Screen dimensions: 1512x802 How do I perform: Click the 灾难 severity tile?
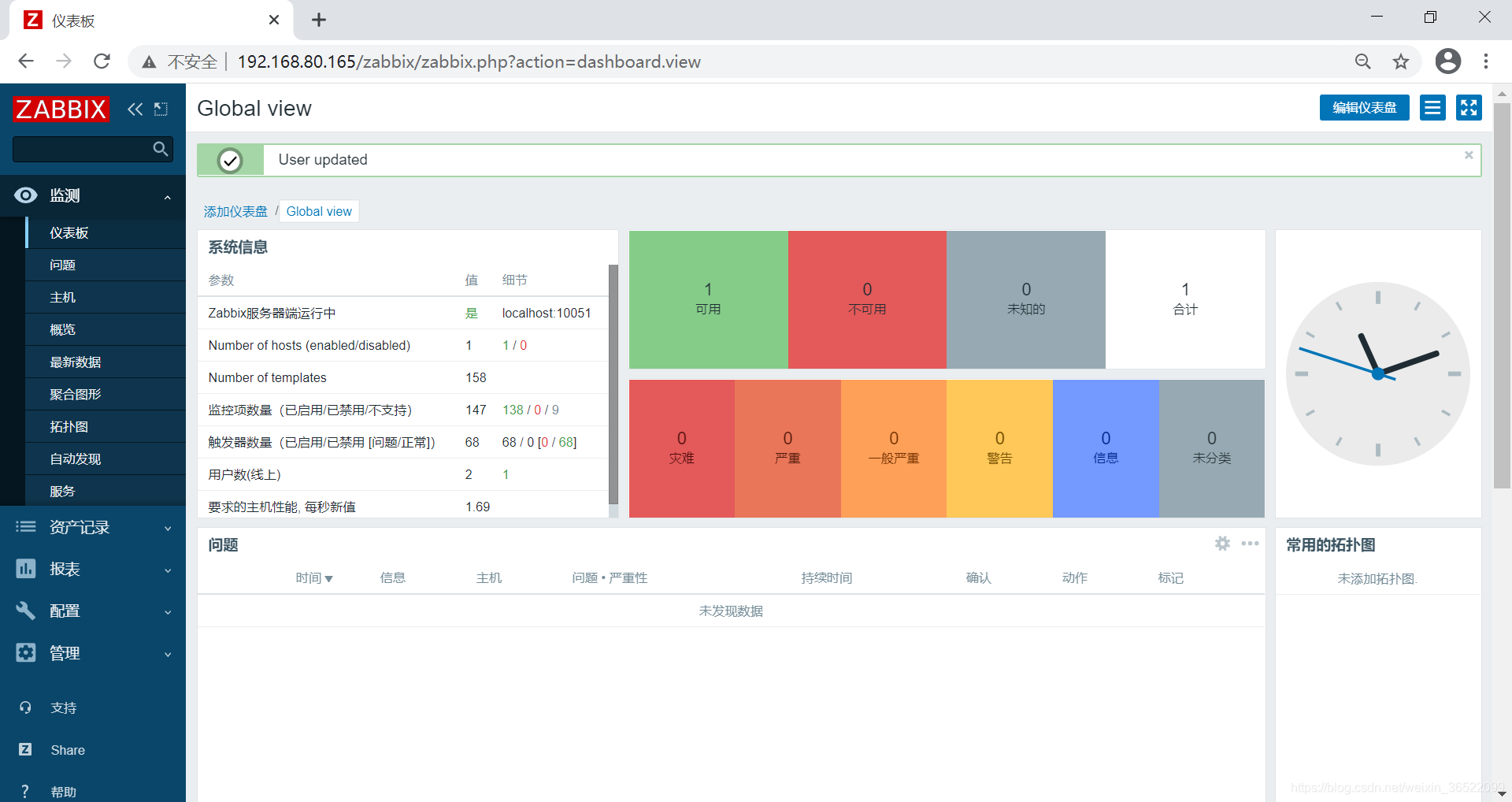[x=682, y=448]
